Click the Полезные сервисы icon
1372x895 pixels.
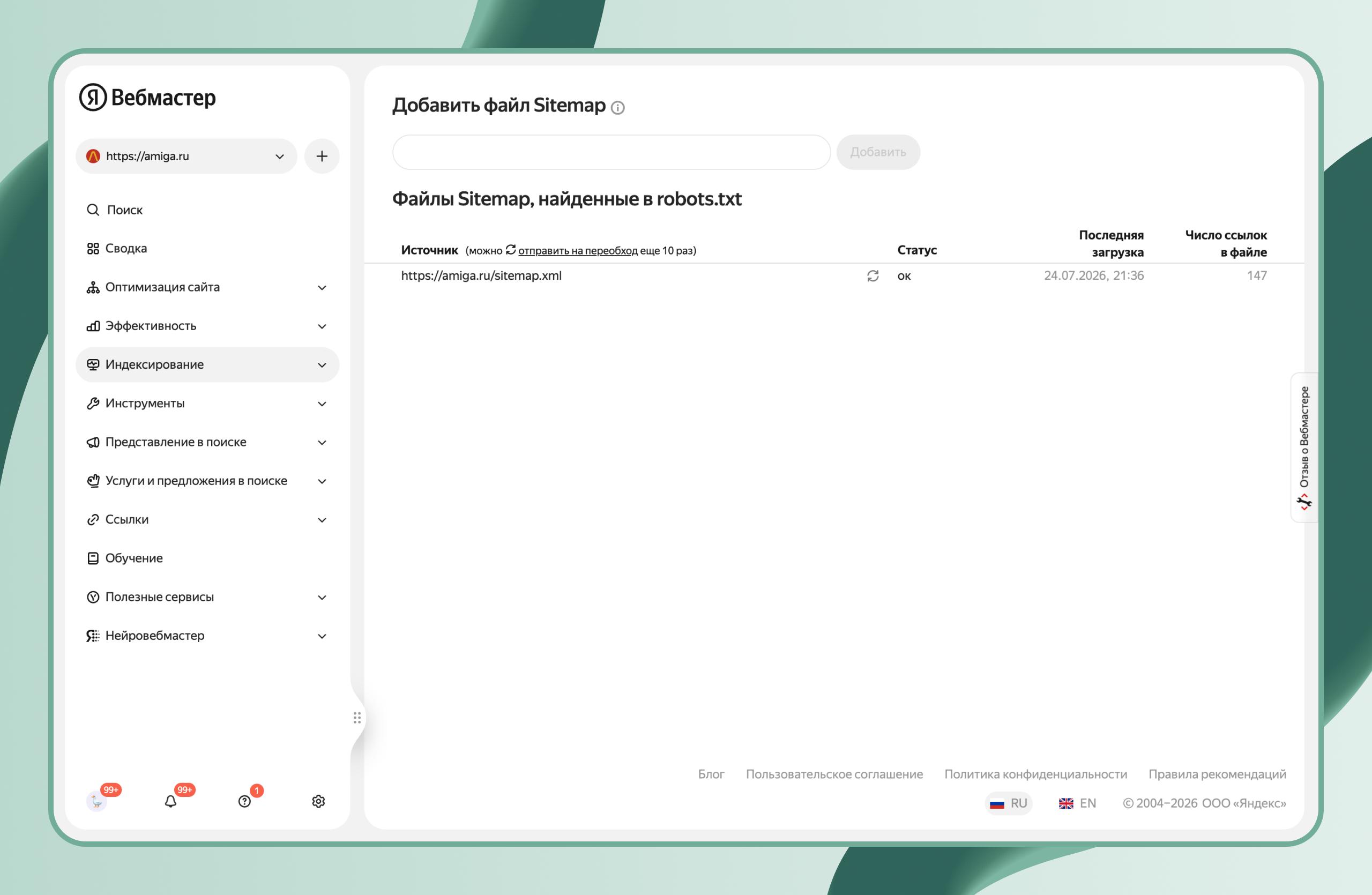93,597
